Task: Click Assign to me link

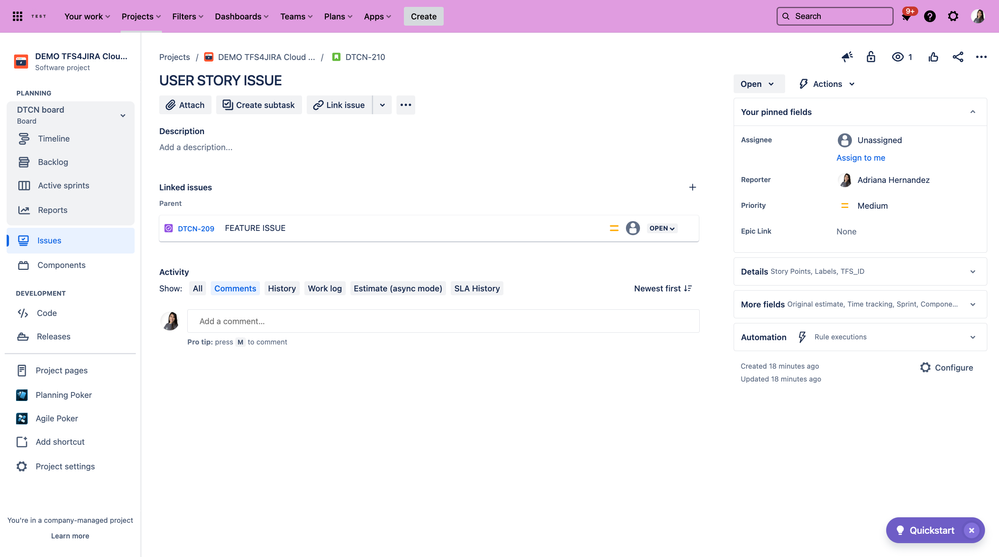Action: click(x=861, y=158)
